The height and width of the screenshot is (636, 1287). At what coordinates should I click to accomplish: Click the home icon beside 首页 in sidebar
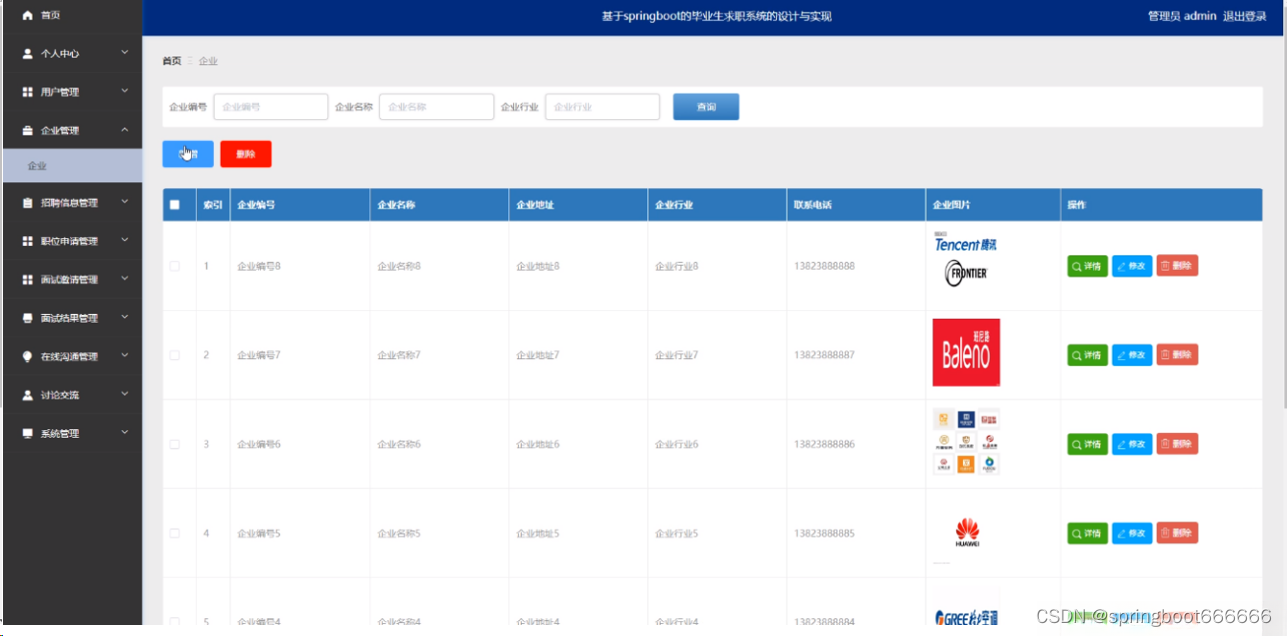[x=27, y=15]
